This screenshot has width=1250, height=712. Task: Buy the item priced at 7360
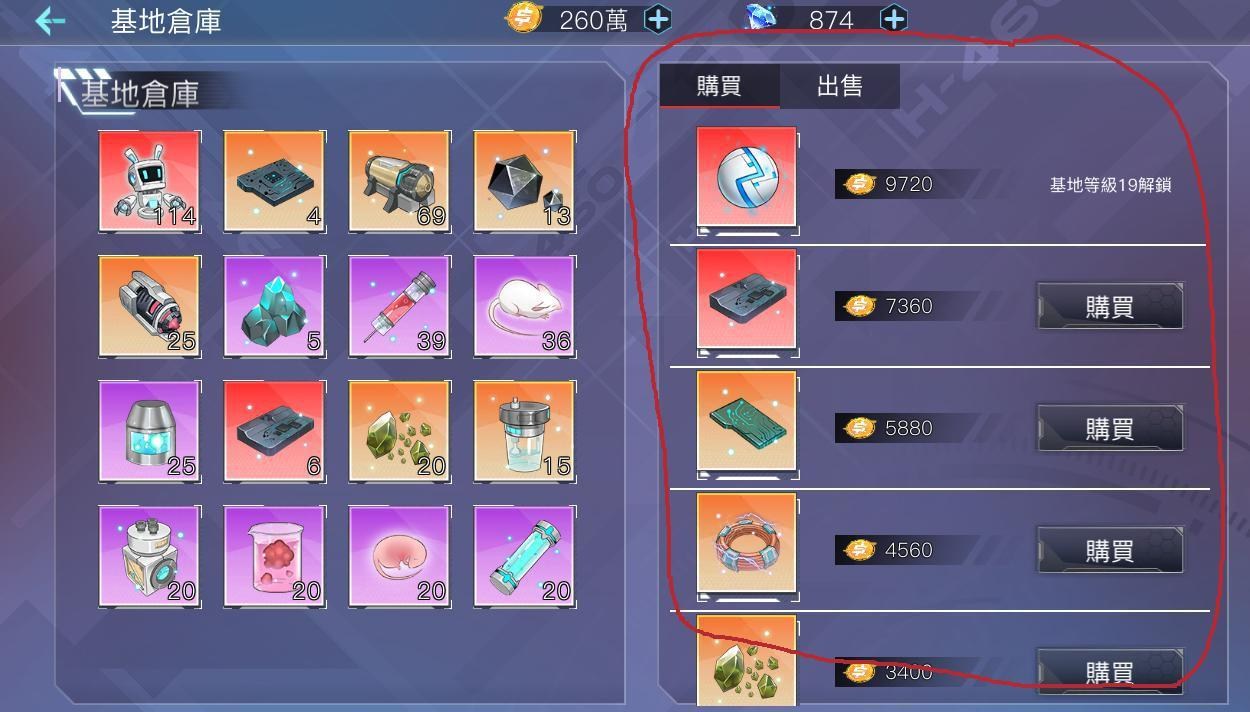pyautogui.click(x=1110, y=306)
